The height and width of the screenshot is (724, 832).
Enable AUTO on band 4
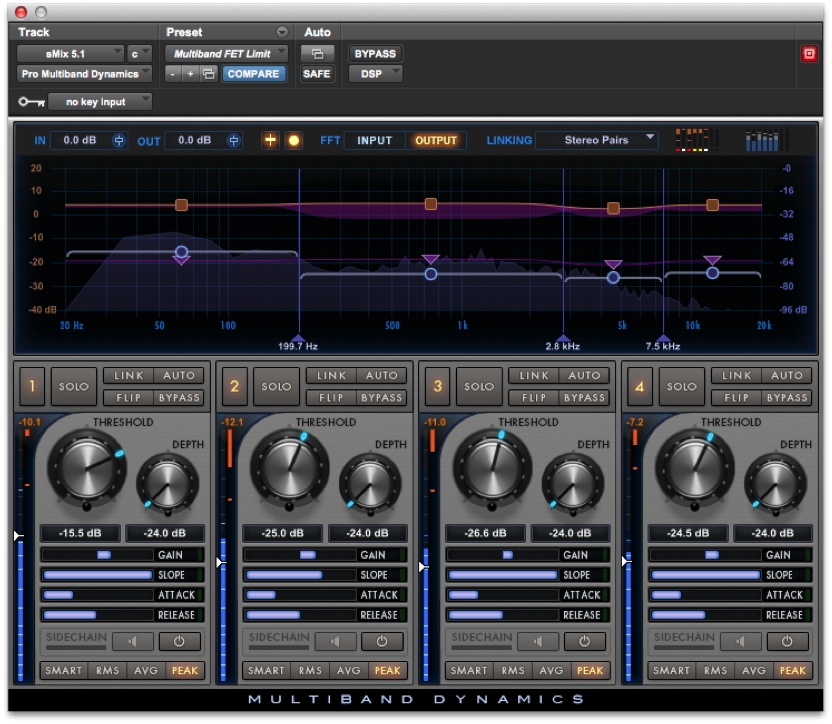tap(787, 376)
